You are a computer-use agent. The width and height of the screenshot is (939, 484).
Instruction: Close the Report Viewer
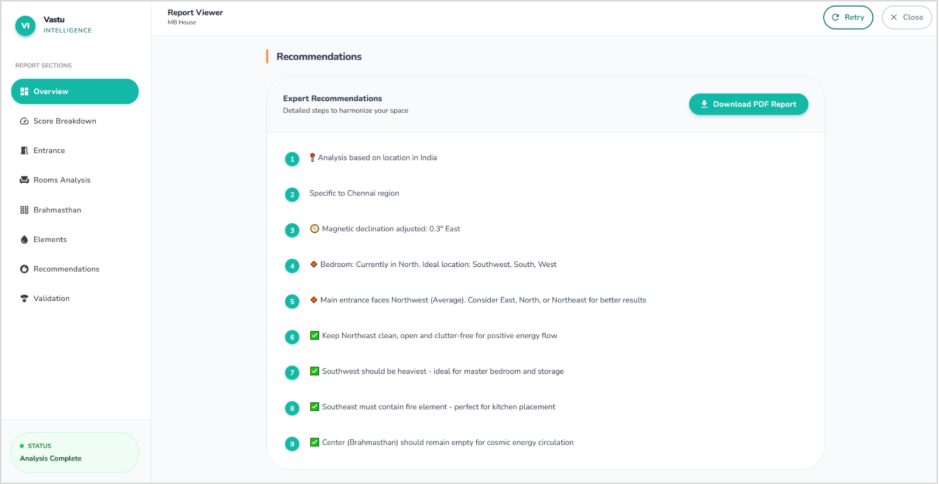[x=906, y=17]
